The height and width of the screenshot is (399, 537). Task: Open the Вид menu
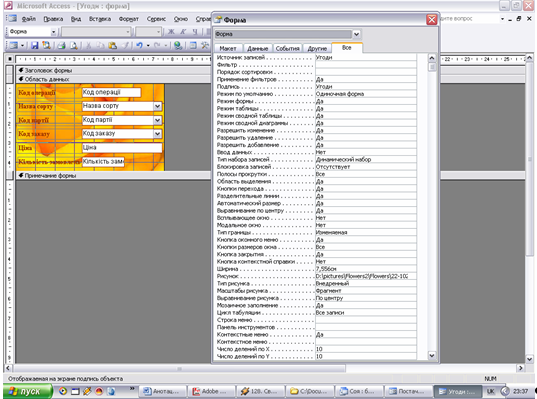[76, 19]
